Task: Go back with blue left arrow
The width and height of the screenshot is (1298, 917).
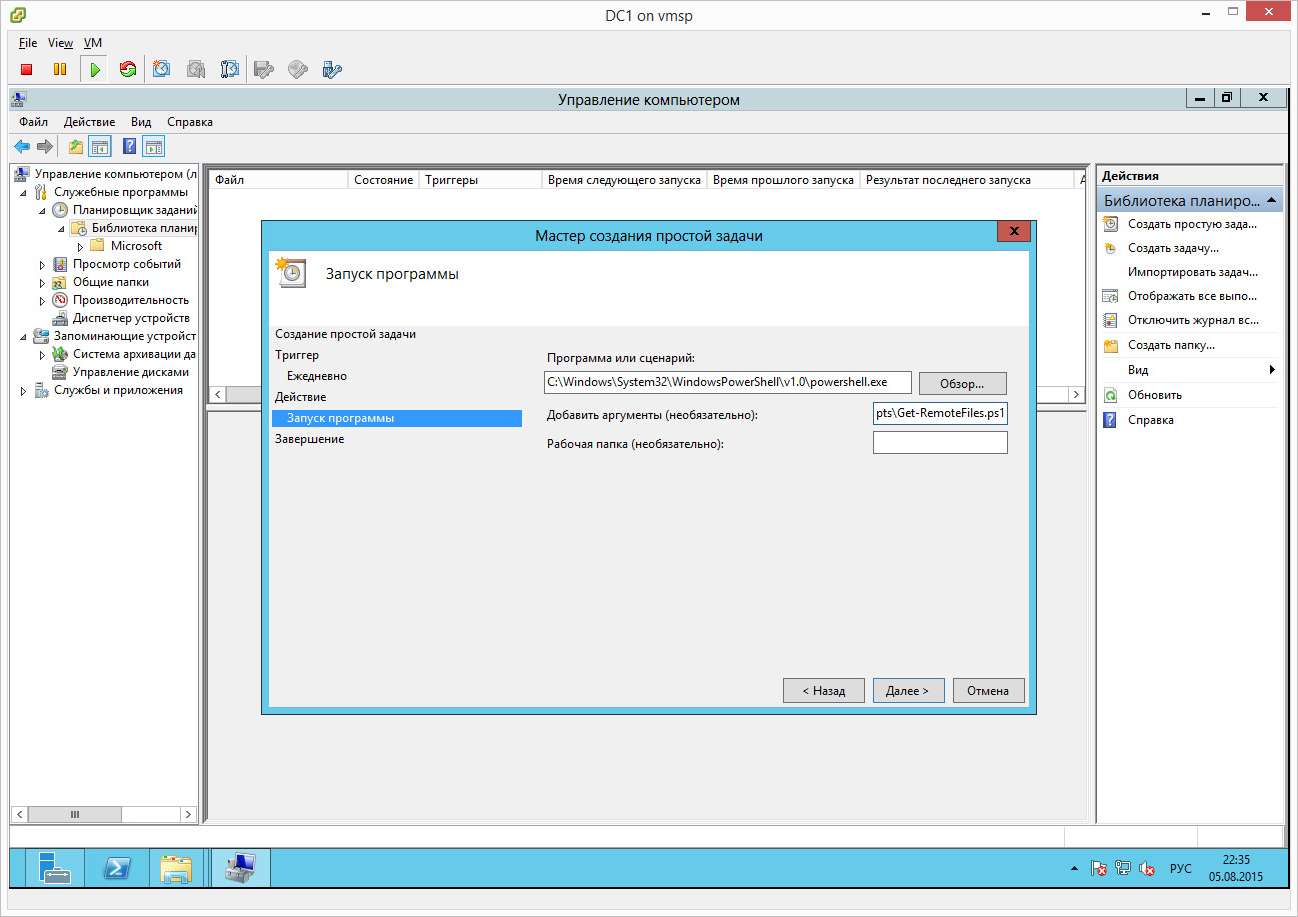Action: click(x=22, y=147)
